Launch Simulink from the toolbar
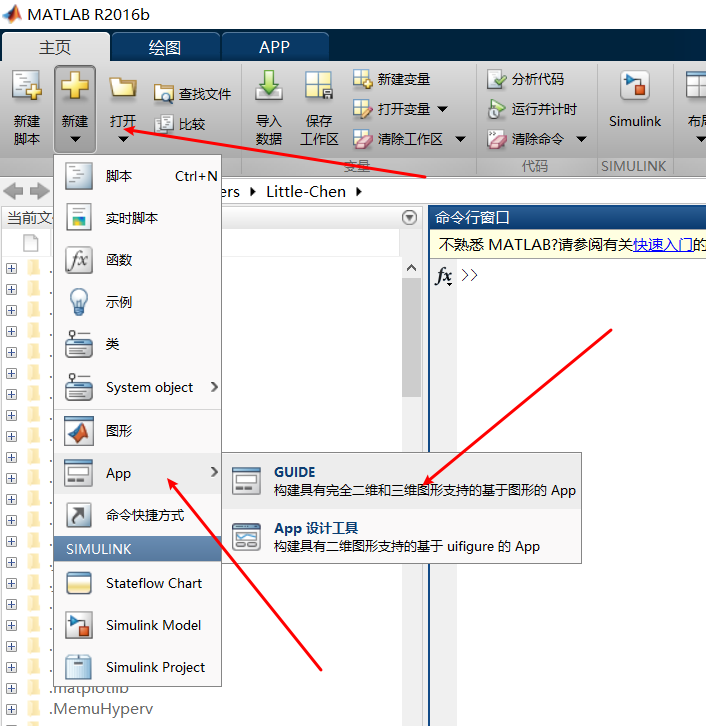 pyautogui.click(x=635, y=100)
